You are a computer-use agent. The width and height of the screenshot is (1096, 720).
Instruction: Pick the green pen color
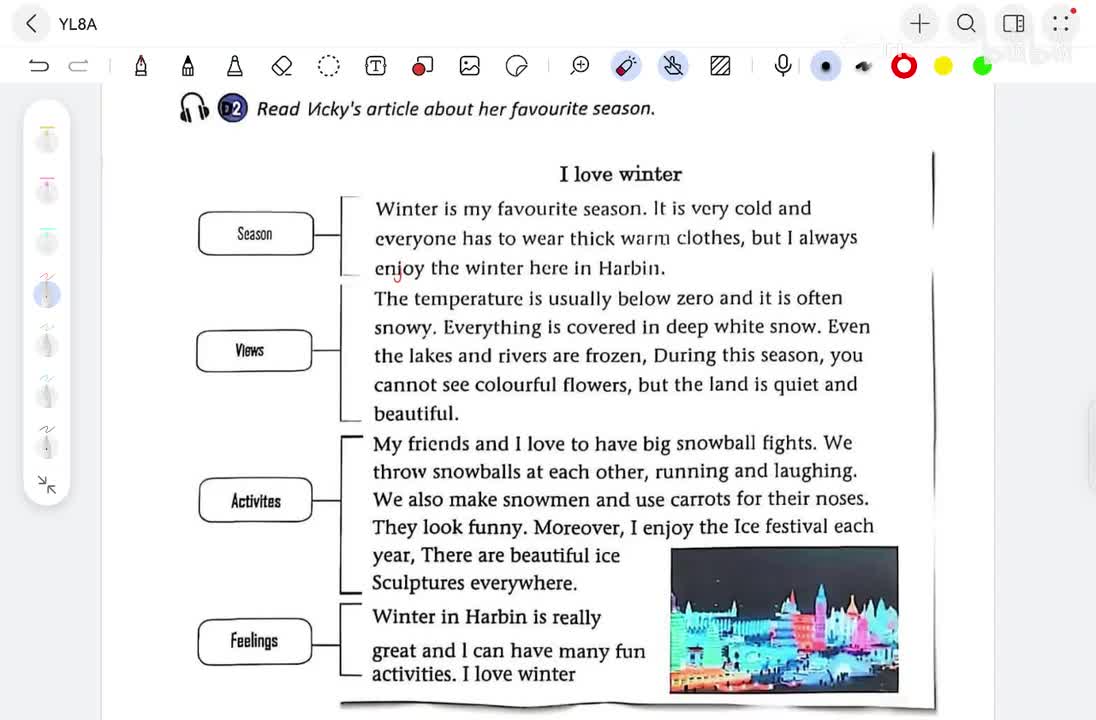982,66
